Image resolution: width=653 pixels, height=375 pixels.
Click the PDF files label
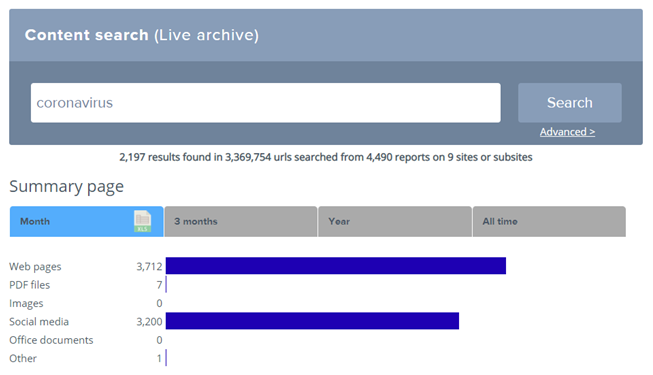click(30, 285)
